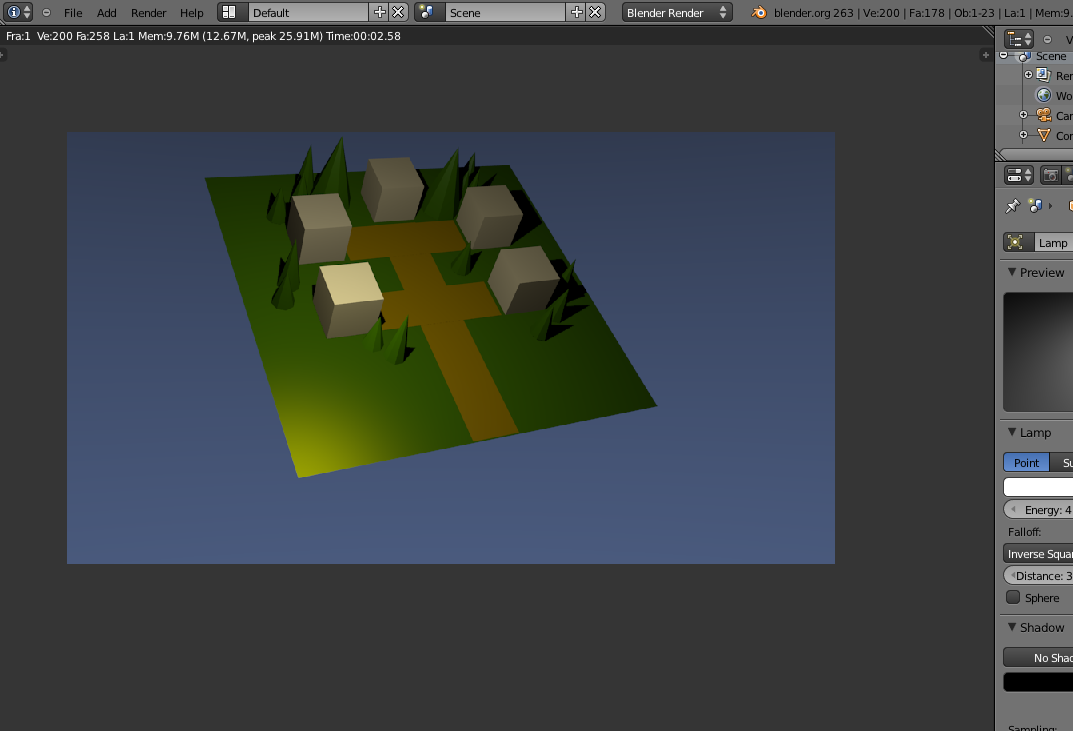Click the scene breadcrumb icon in properties
Screen dimensions: 1073x731
click(x=1035, y=205)
